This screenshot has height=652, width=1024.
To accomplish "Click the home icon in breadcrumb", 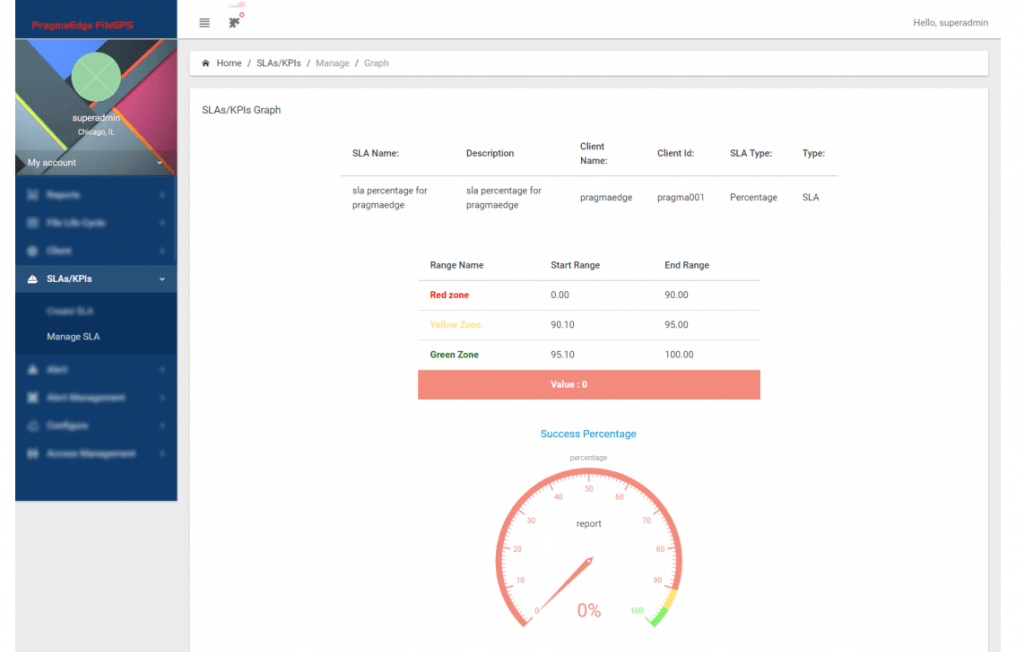I will 206,63.
